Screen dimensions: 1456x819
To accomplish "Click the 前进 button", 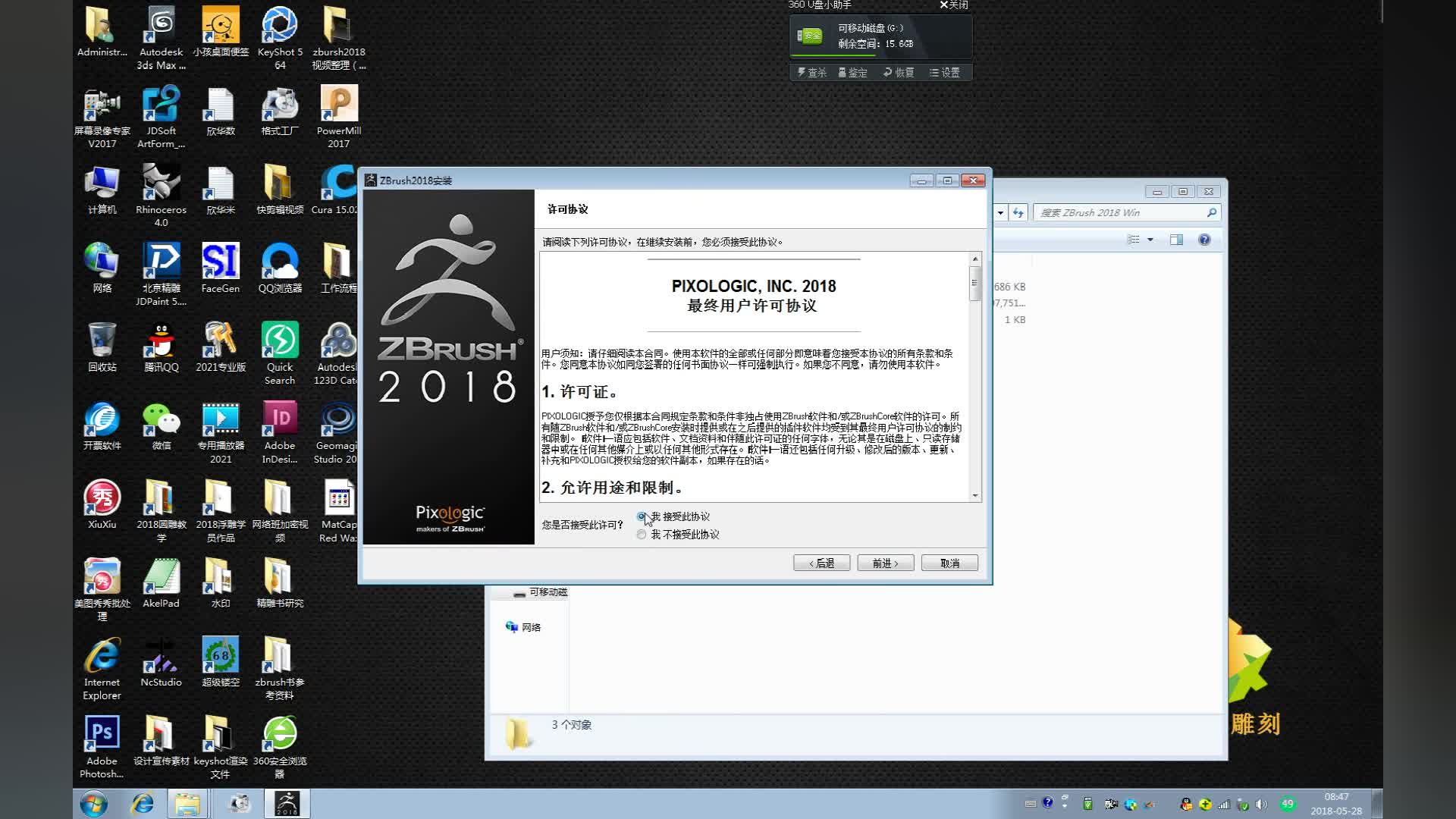I will (885, 563).
